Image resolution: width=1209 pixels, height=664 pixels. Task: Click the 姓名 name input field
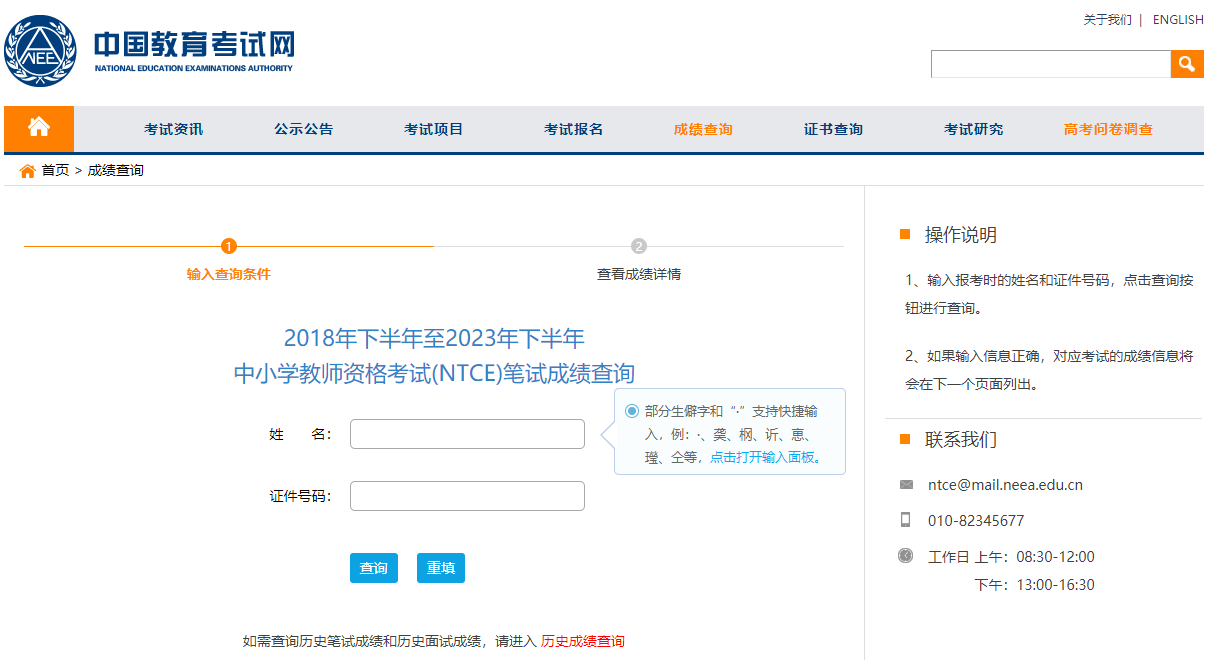point(466,433)
